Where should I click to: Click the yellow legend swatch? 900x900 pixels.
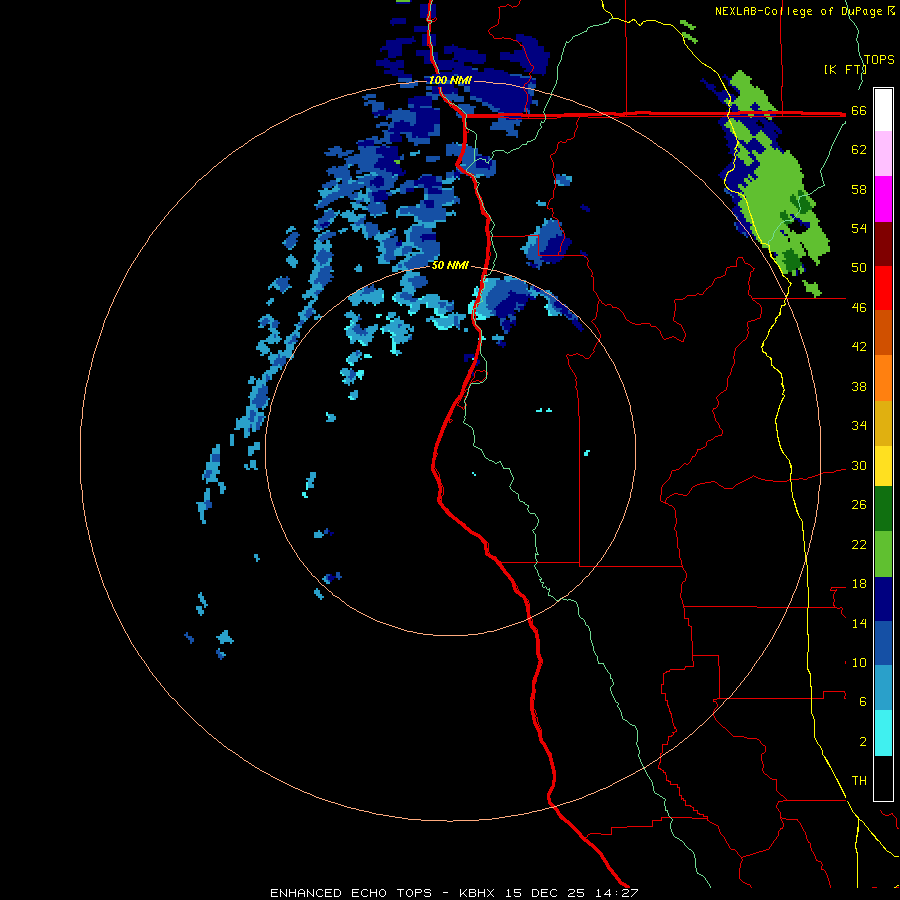[883, 465]
